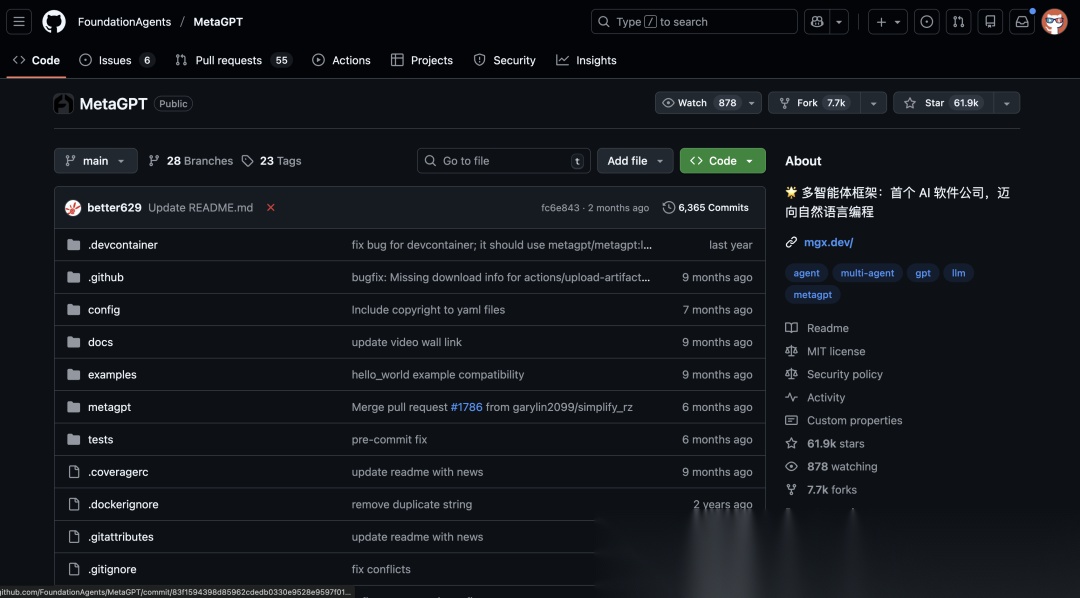
Task: Select the llm topic tag
Action: pos(958,273)
